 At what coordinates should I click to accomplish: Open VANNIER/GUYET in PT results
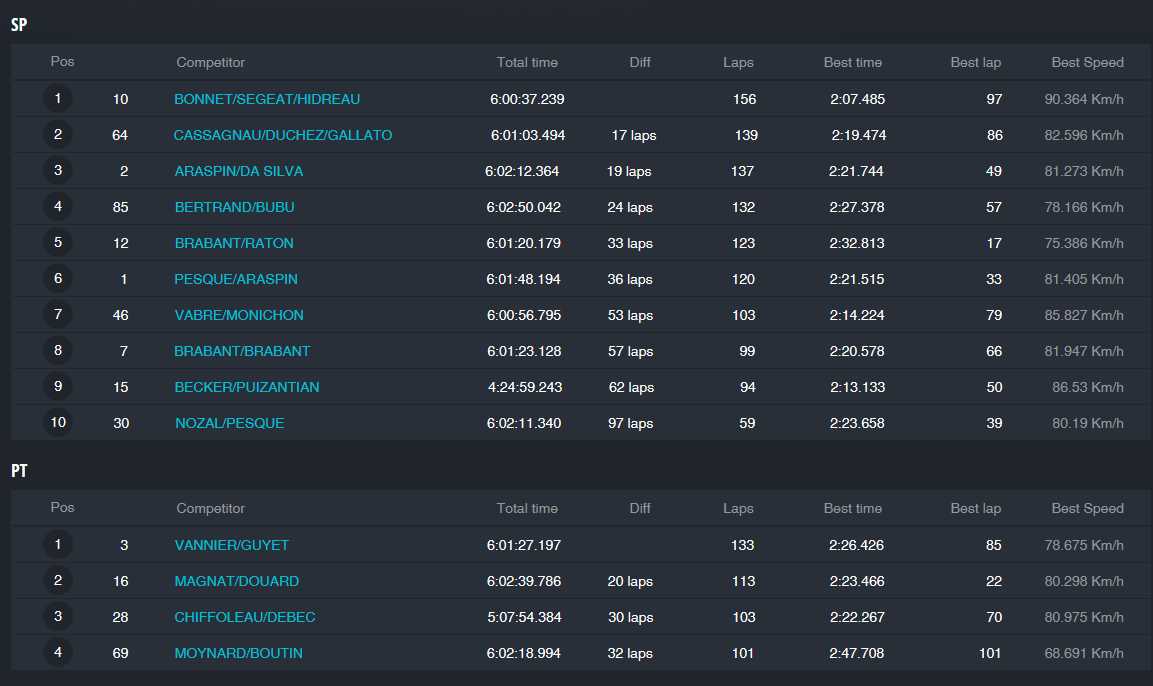click(x=231, y=545)
